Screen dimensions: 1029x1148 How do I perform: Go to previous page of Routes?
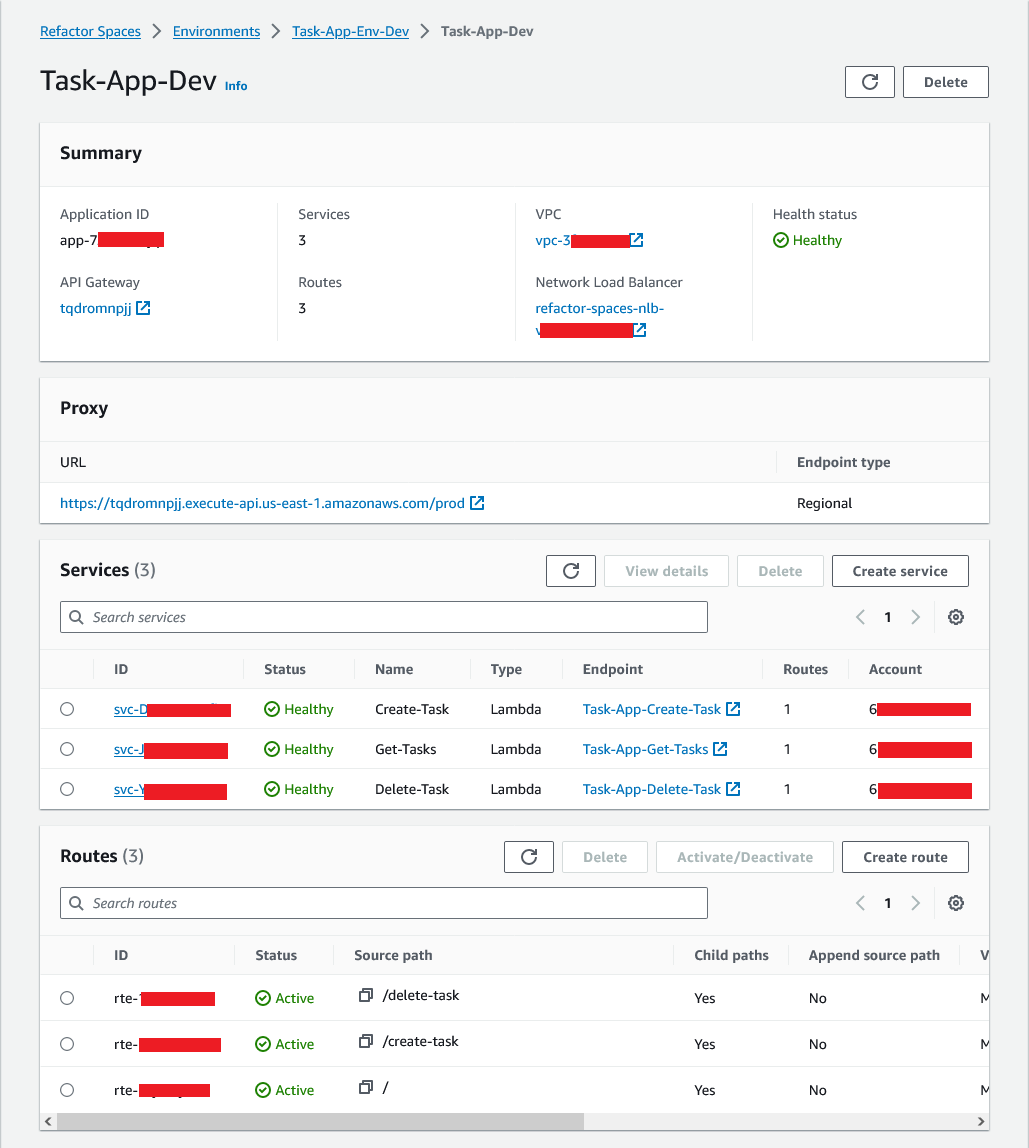pyautogui.click(x=861, y=903)
